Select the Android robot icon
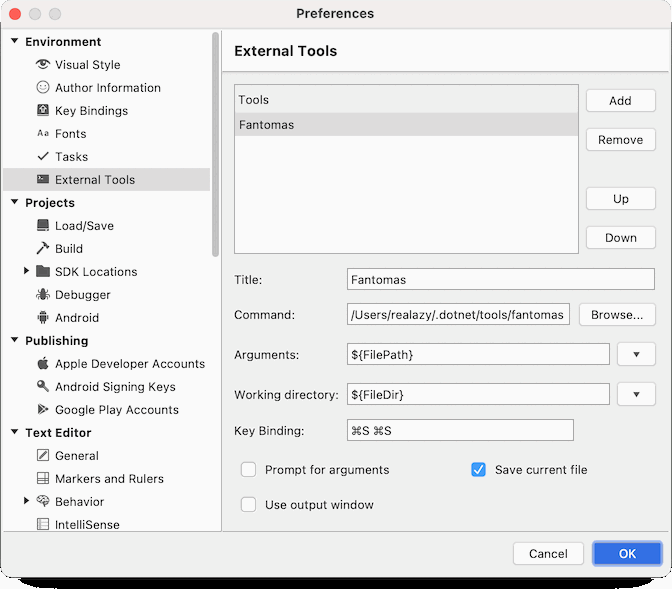Screen dimensions: 672x589 pyautogui.click(x=43, y=318)
